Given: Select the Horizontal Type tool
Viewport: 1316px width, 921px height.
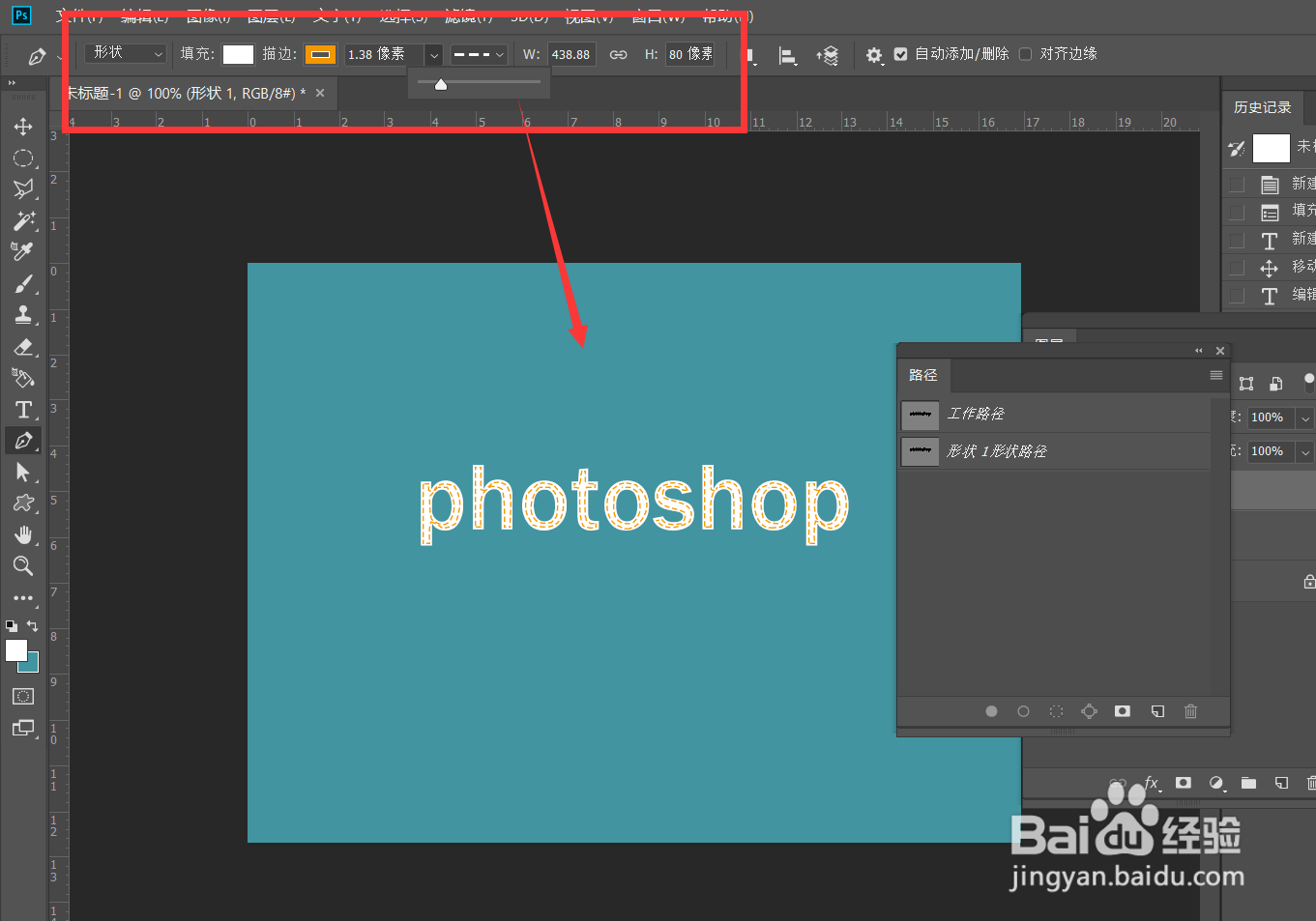Looking at the screenshot, I should (x=23, y=410).
